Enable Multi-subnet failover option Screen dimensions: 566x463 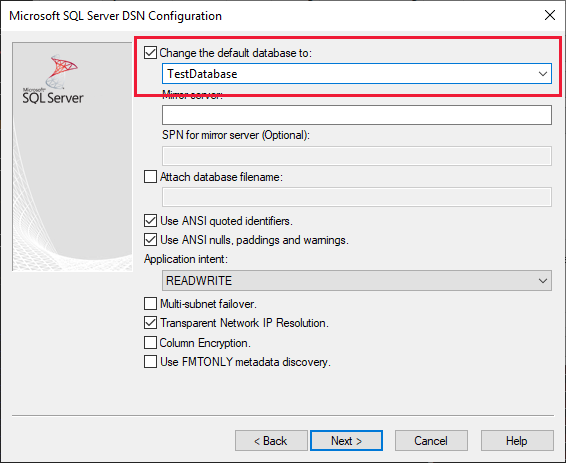[x=150, y=303]
